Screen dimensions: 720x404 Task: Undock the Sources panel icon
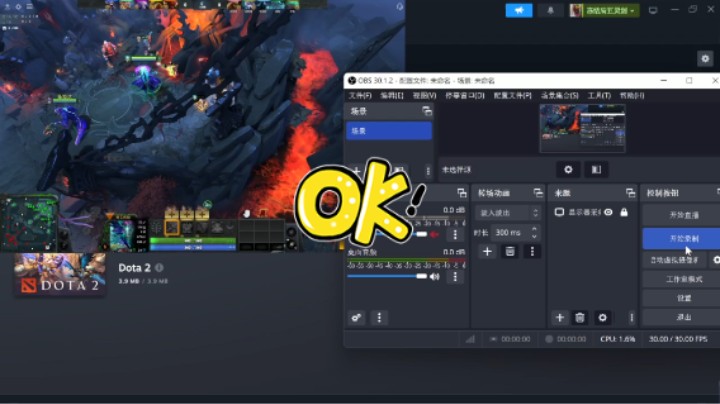pyautogui.click(x=630, y=193)
